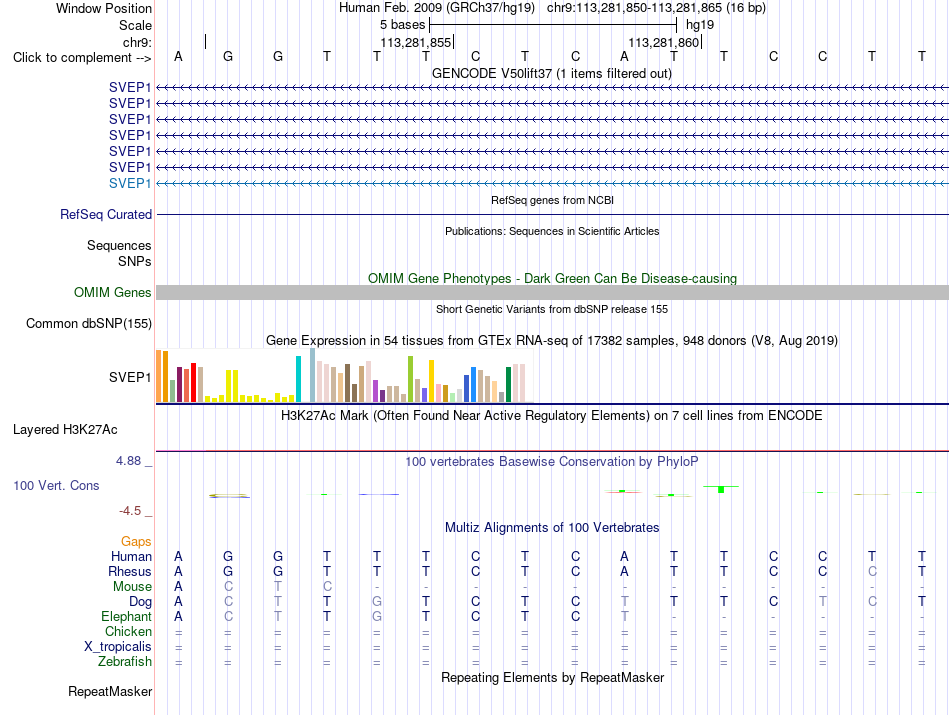Click the orange Gaps label
This screenshot has height=715, width=950.
(x=136, y=541)
